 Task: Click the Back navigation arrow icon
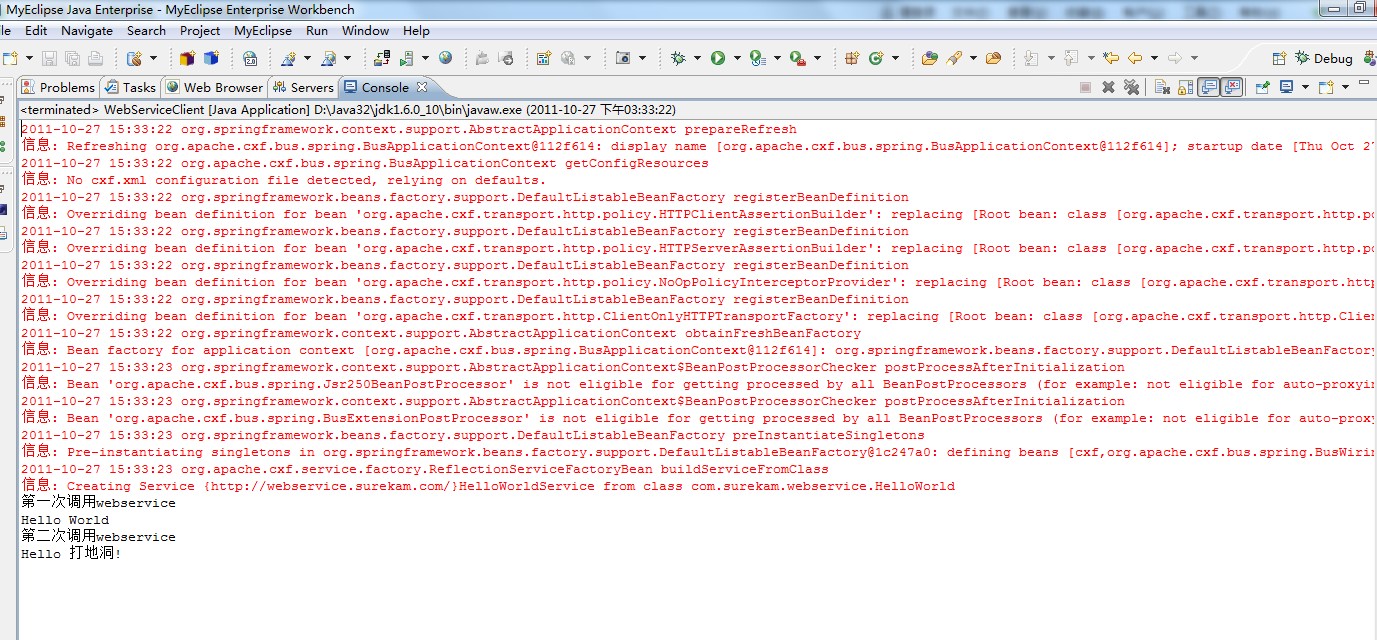(1135, 58)
